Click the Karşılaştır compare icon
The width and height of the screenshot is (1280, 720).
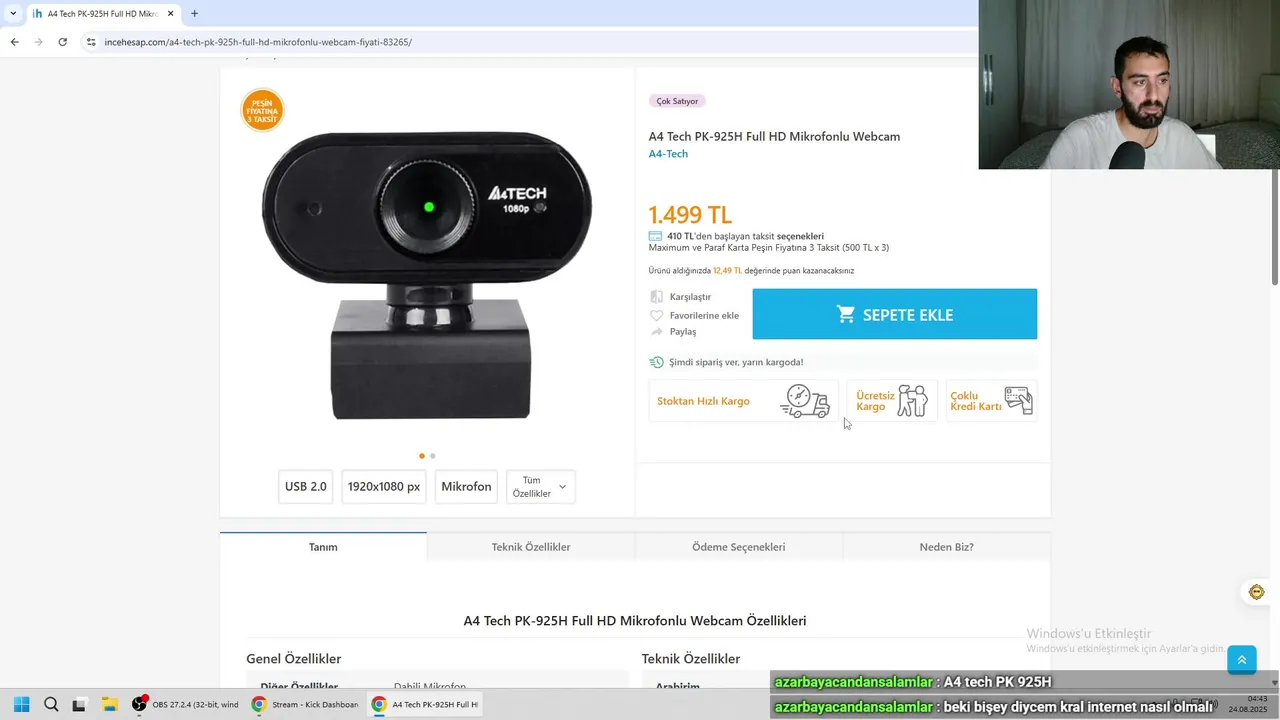pyautogui.click(x=656, y=297)
